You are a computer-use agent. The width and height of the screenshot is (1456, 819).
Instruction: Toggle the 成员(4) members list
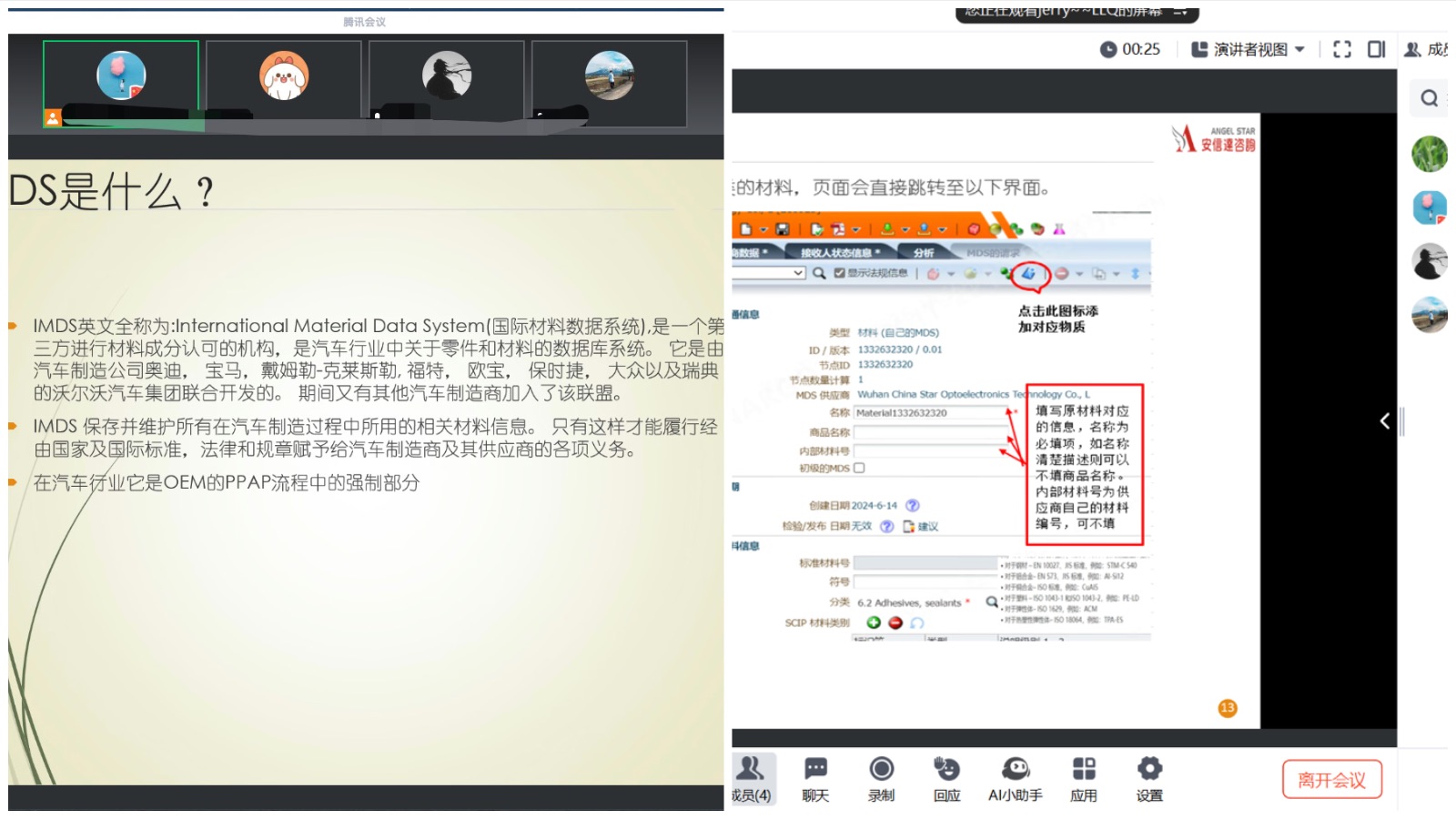tap(753, 779)
